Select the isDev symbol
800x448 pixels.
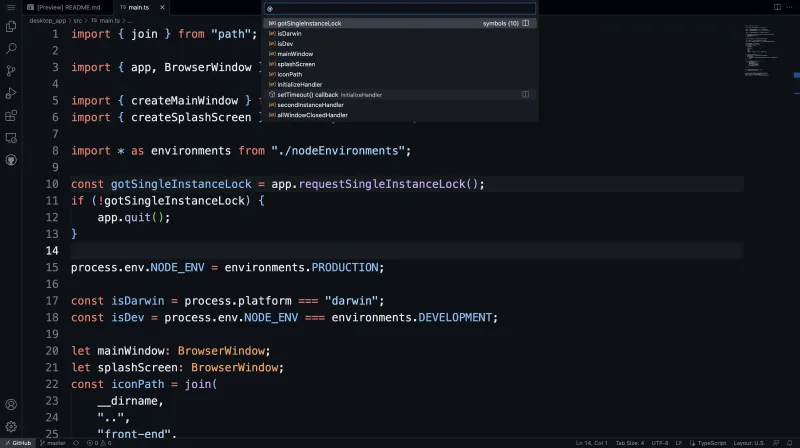tap(400, 43)
